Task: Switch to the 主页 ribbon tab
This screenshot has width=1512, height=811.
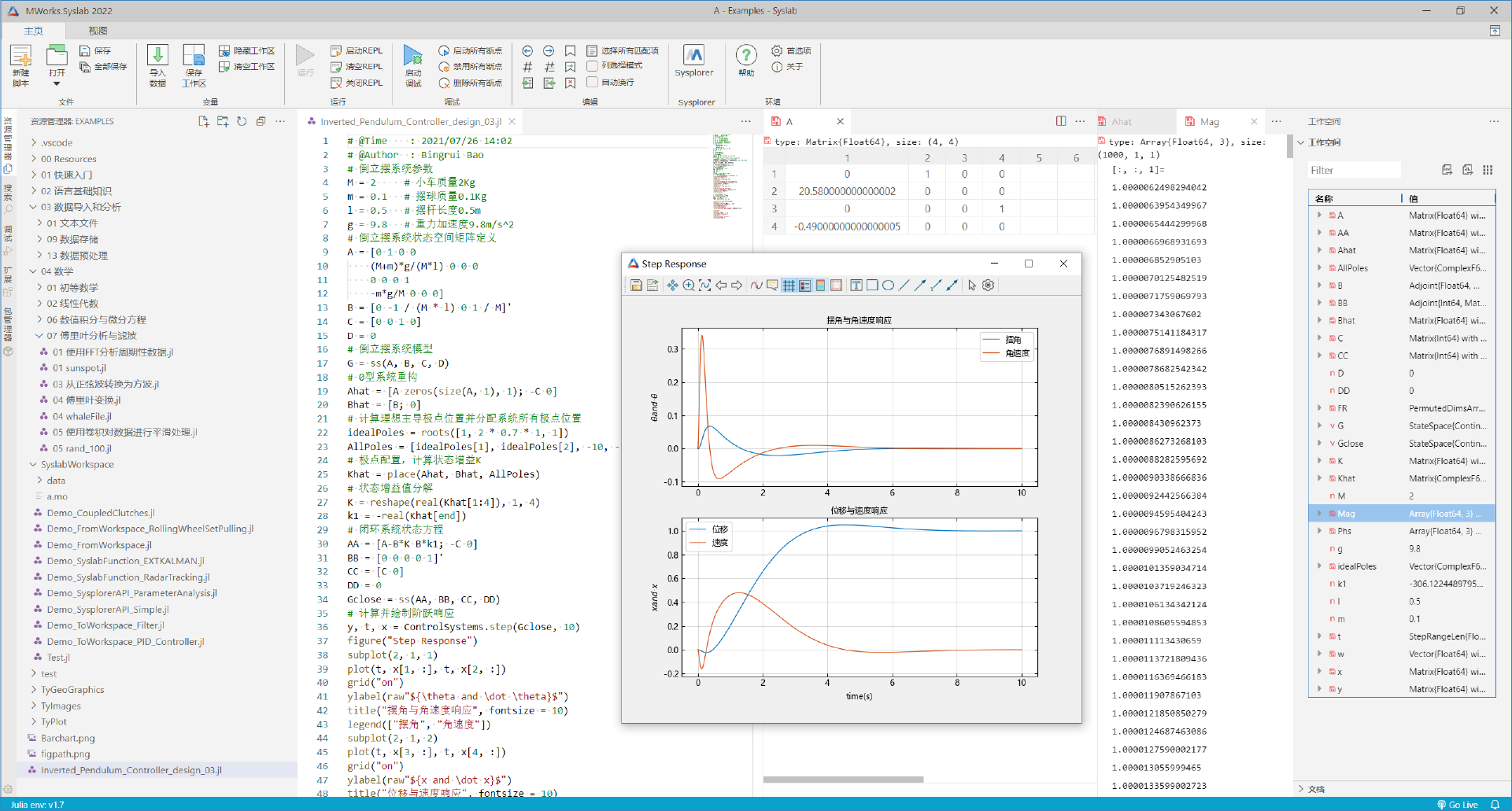Action: (33, 31)
